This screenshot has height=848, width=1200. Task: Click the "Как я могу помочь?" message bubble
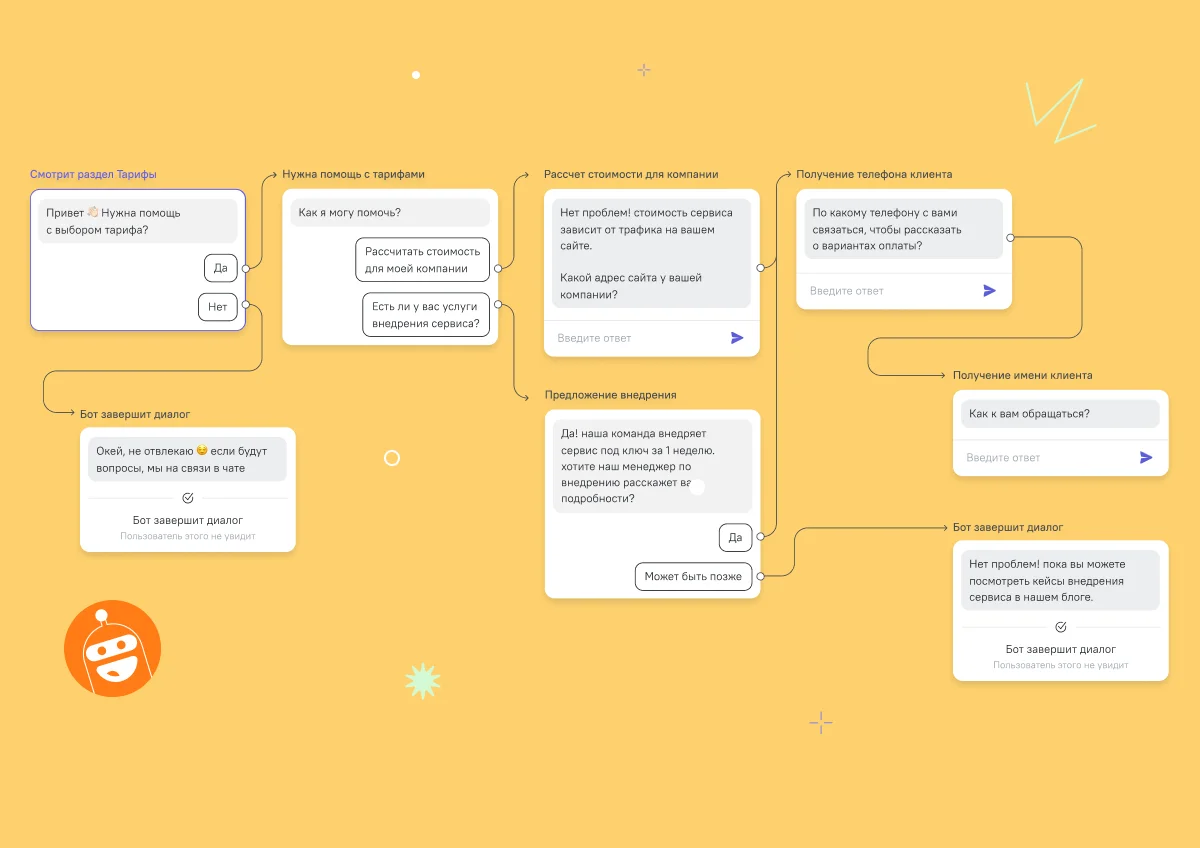pyautogui.click(x=391, y=213)
